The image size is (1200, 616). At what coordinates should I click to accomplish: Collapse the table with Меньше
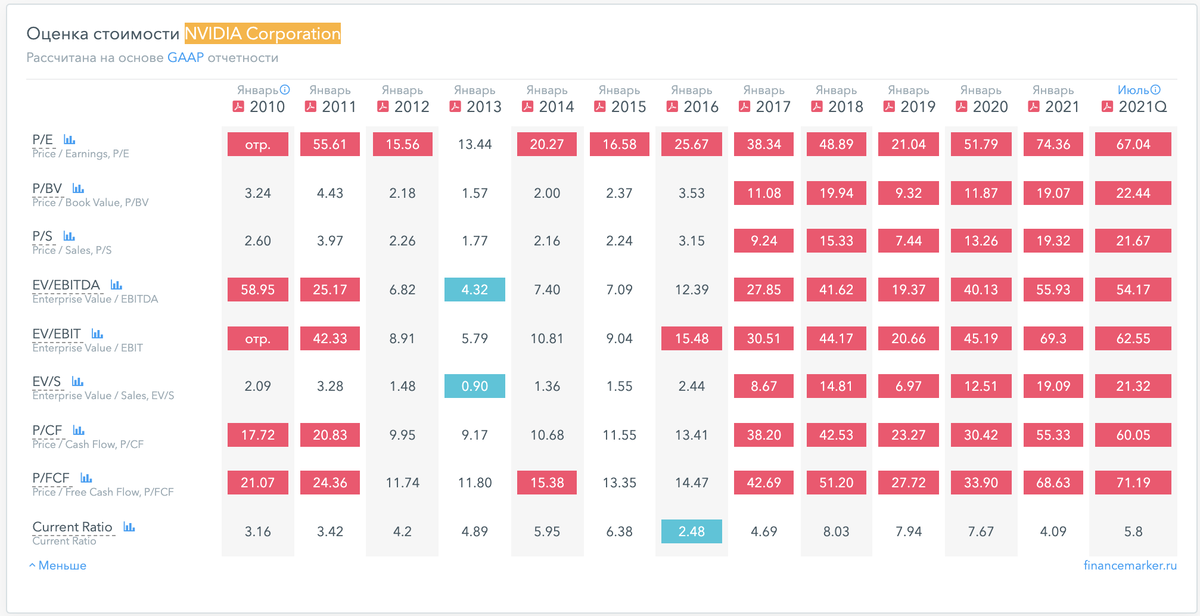point(58,565)
